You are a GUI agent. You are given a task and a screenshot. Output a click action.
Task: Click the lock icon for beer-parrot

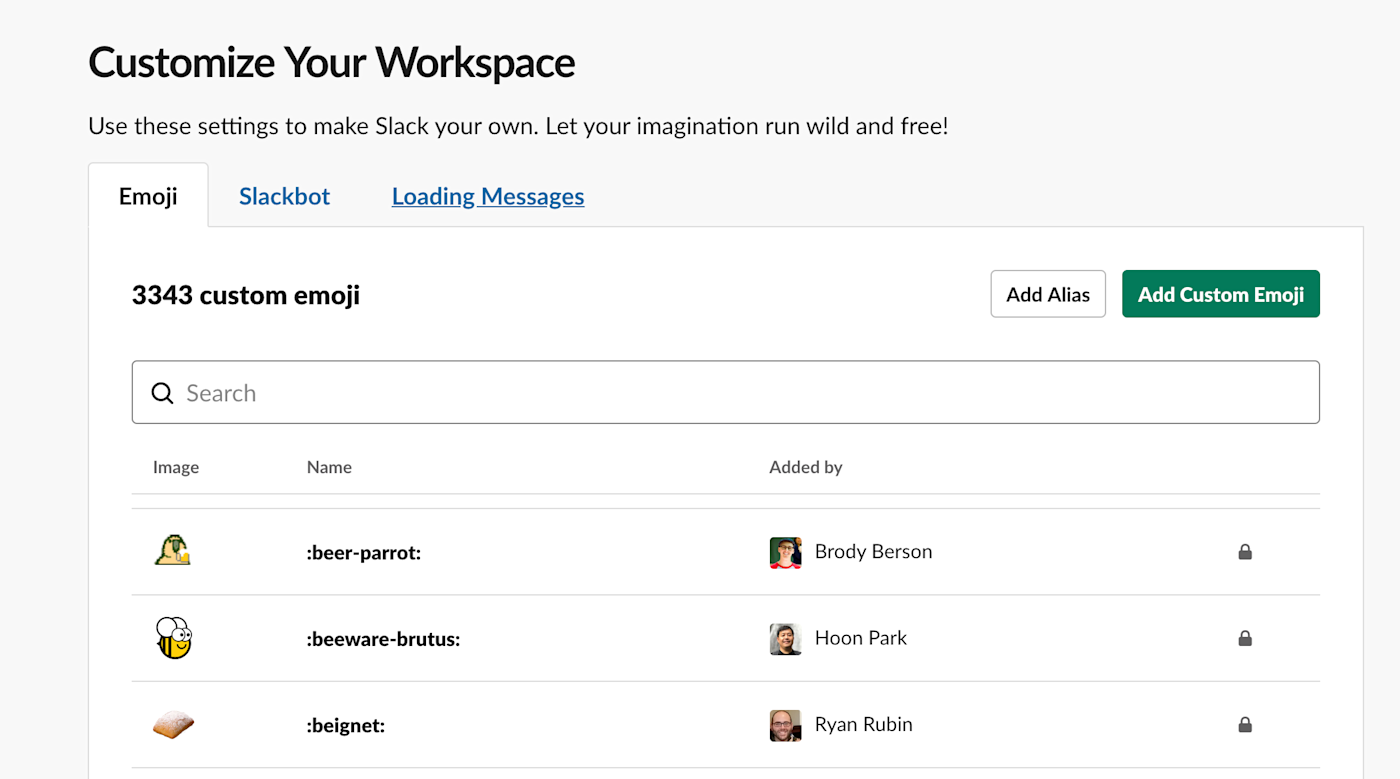[1245, 552]
